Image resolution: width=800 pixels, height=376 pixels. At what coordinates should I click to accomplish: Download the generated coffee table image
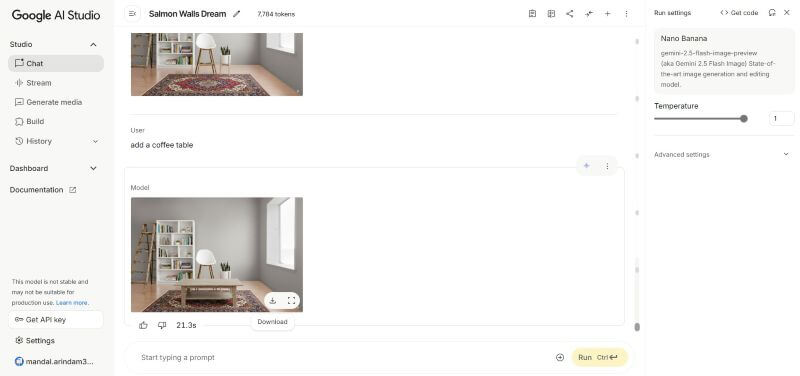[272, 300]
